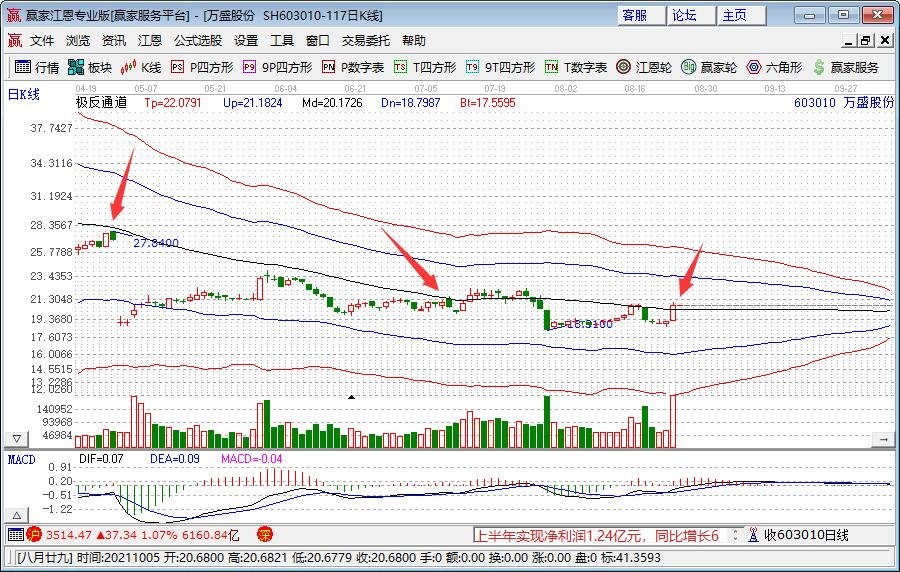
Task: Click the 客服 button in title bar
Action: click(x=642, y=15)
